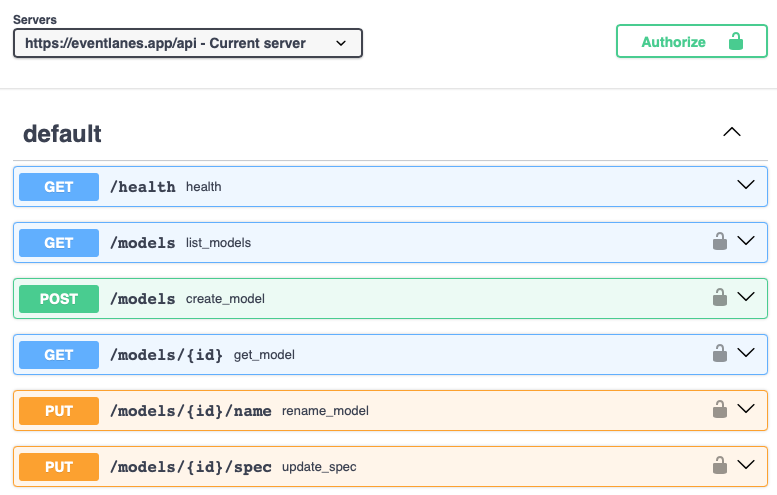Screen dimensions: 777x495
Task: Click the GET badge for get_model
Action: click(x=59, y=355)
